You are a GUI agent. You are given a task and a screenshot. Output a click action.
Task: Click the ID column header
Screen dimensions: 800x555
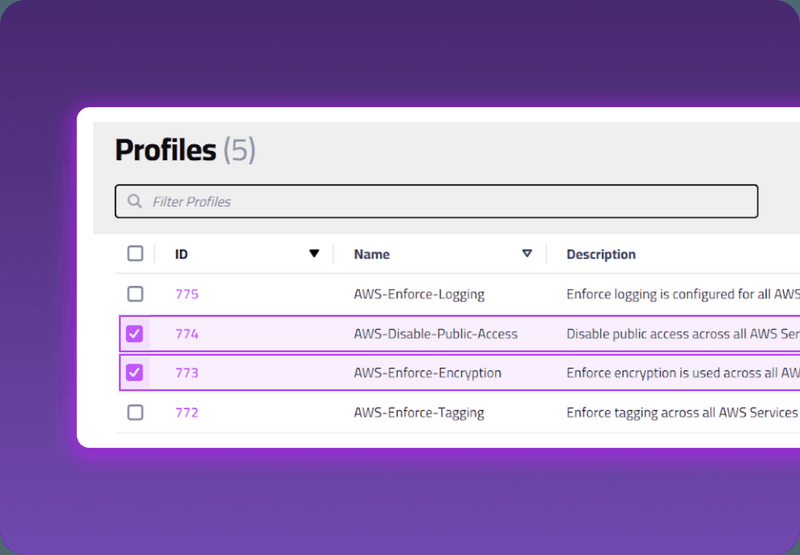point(181,254)
